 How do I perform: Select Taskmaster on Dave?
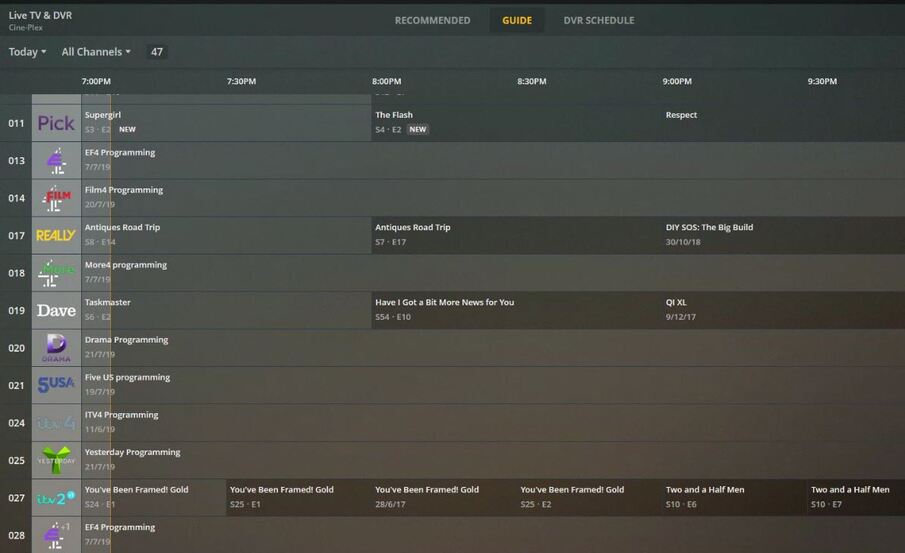(x=226, y=311)
